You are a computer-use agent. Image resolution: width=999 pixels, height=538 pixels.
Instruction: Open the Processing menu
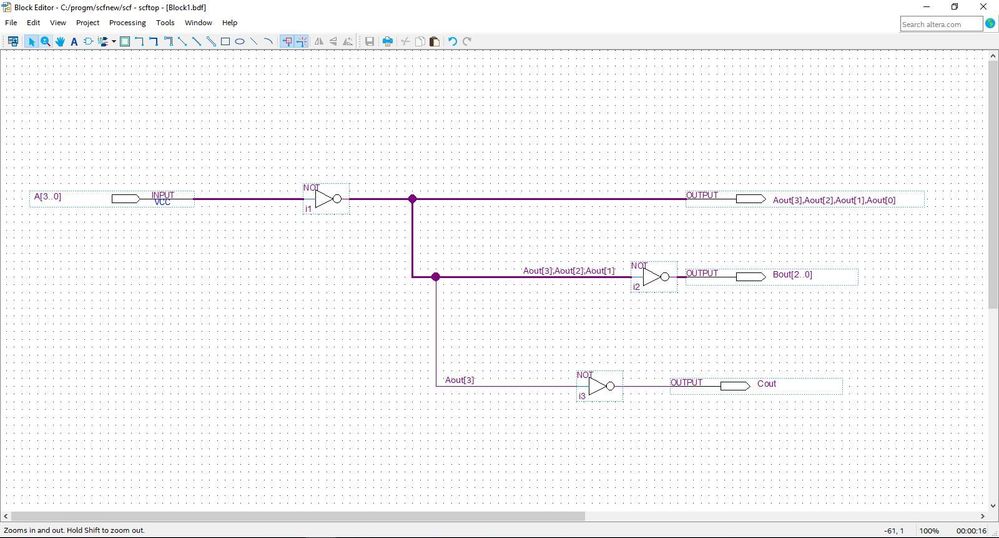[x=127, y=22]
